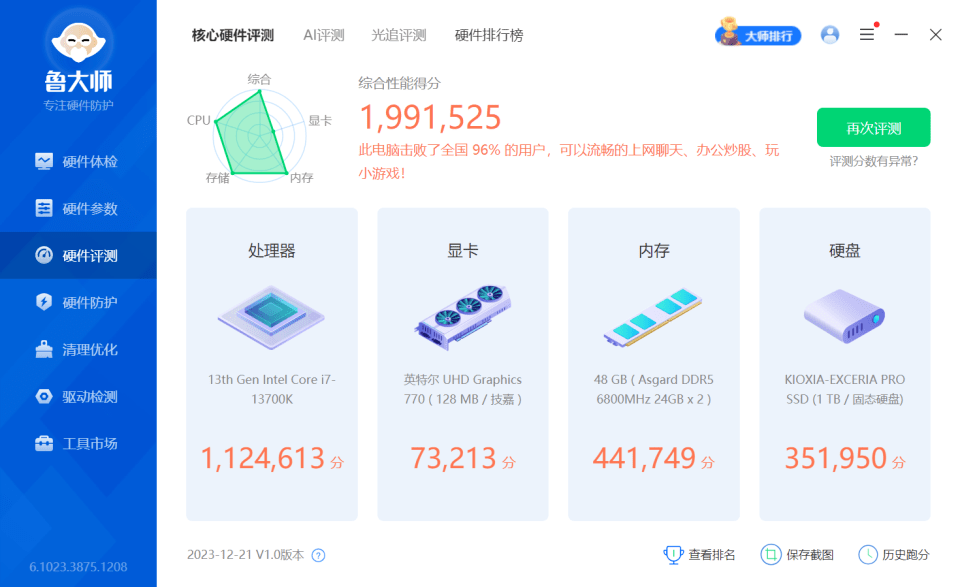This screenshot has width=960, height=587.
Task: Click the 查看排名 trophy icon
Action: [673, 555]
